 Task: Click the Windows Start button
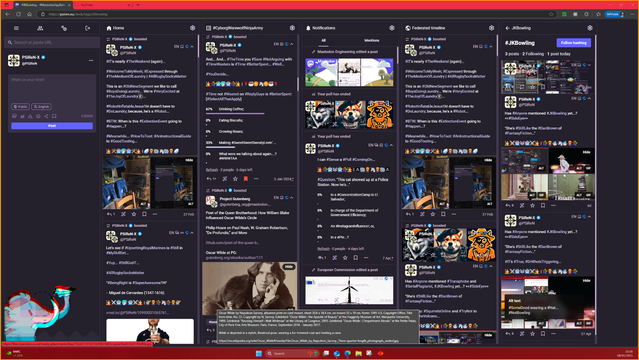click(258, 353)
